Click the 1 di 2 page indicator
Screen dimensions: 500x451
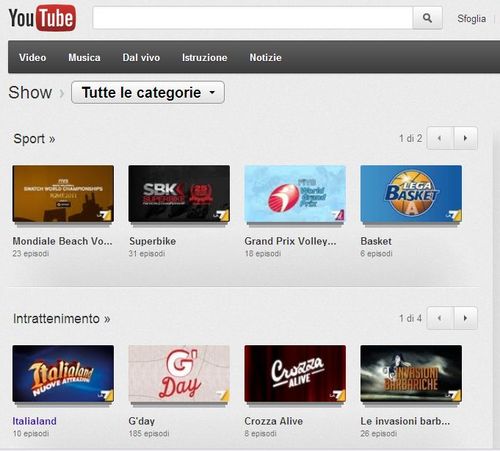(411, 138)
